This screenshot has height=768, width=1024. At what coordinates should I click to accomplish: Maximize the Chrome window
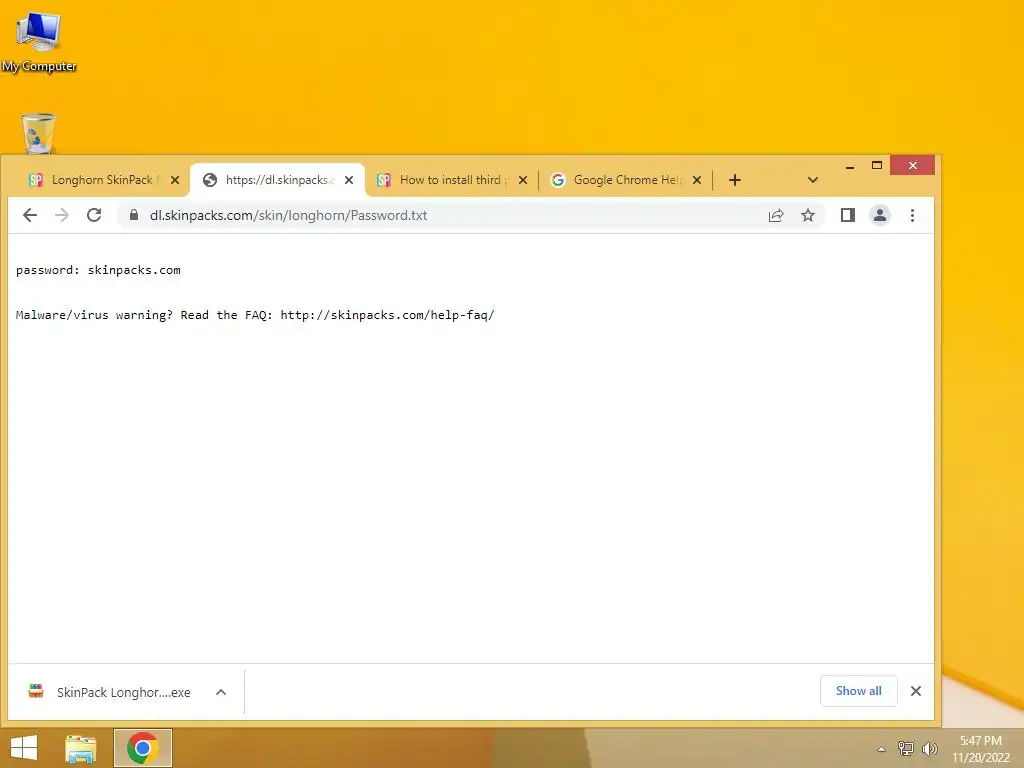(x=877, y=165)
